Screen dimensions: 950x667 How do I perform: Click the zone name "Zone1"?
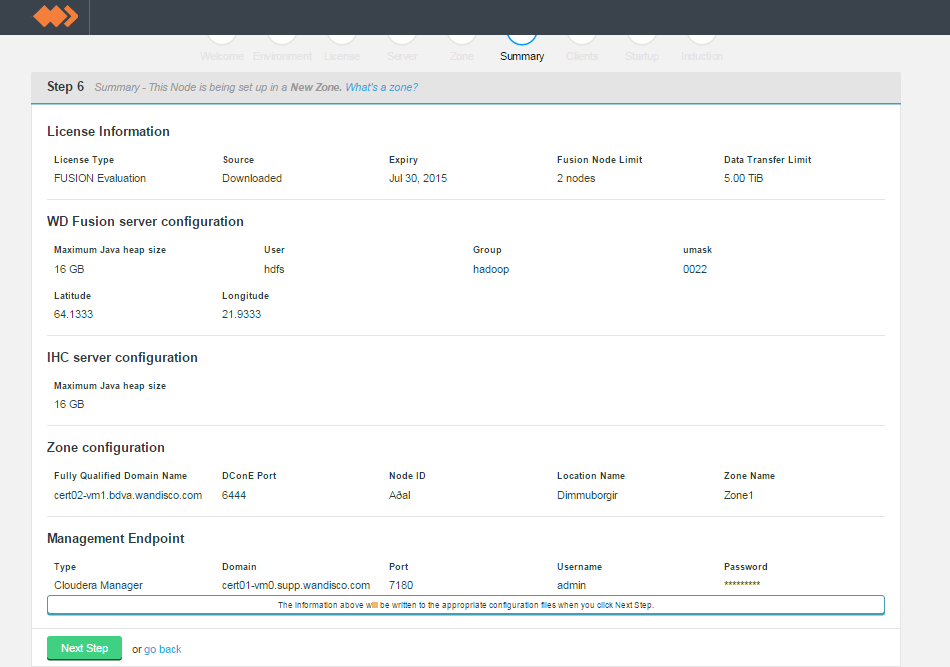coord(739,495)
